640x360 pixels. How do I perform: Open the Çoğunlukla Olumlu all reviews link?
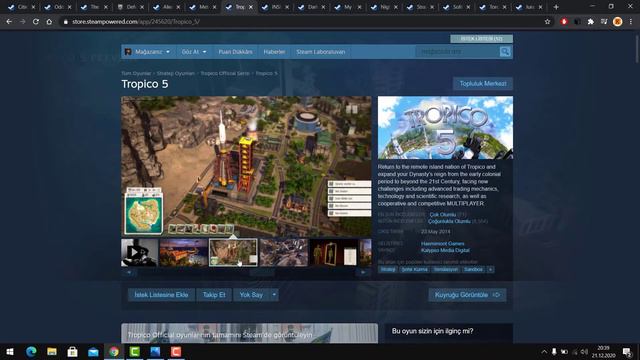click(x=449, y=221)
